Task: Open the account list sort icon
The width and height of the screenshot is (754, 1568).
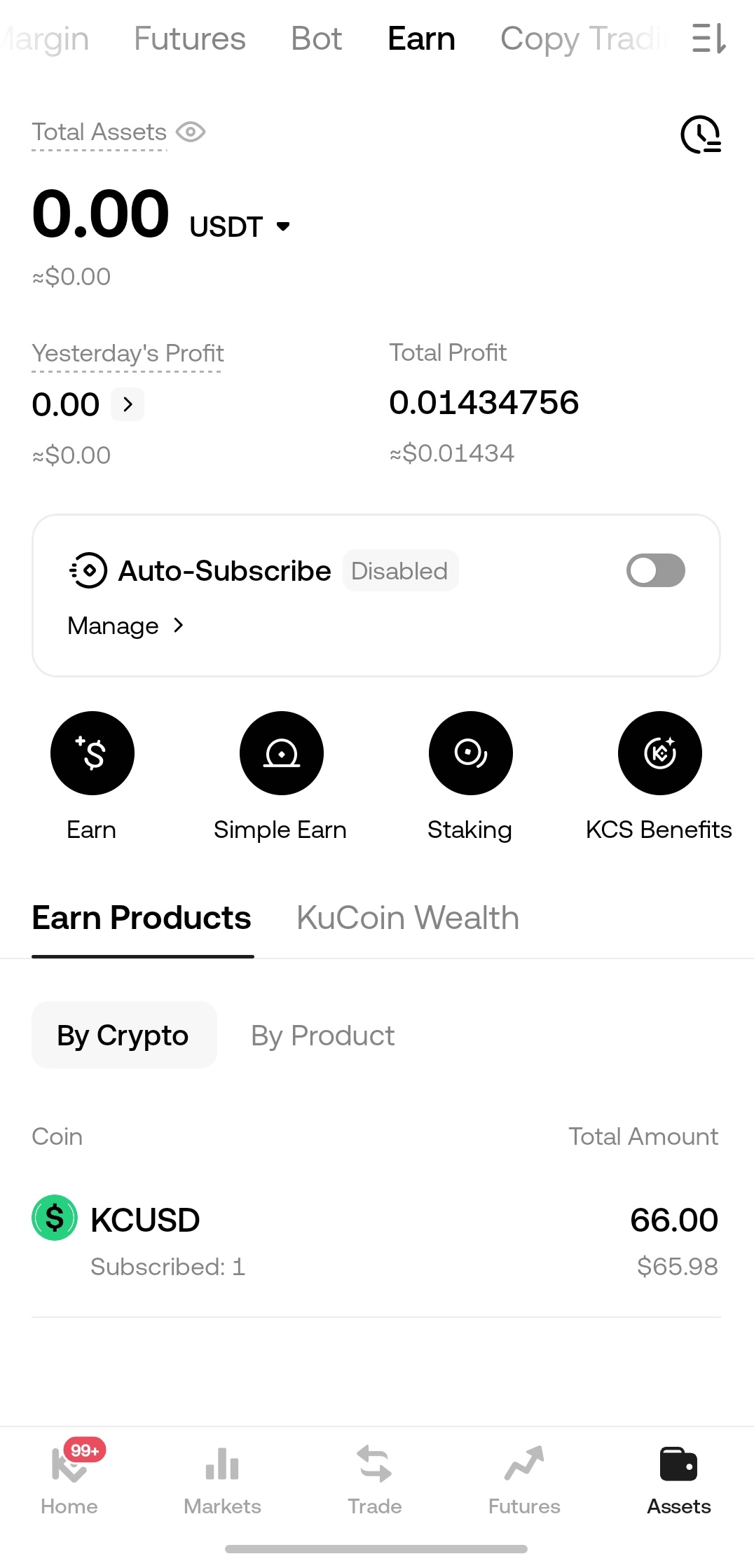Action: coord(709,39)
